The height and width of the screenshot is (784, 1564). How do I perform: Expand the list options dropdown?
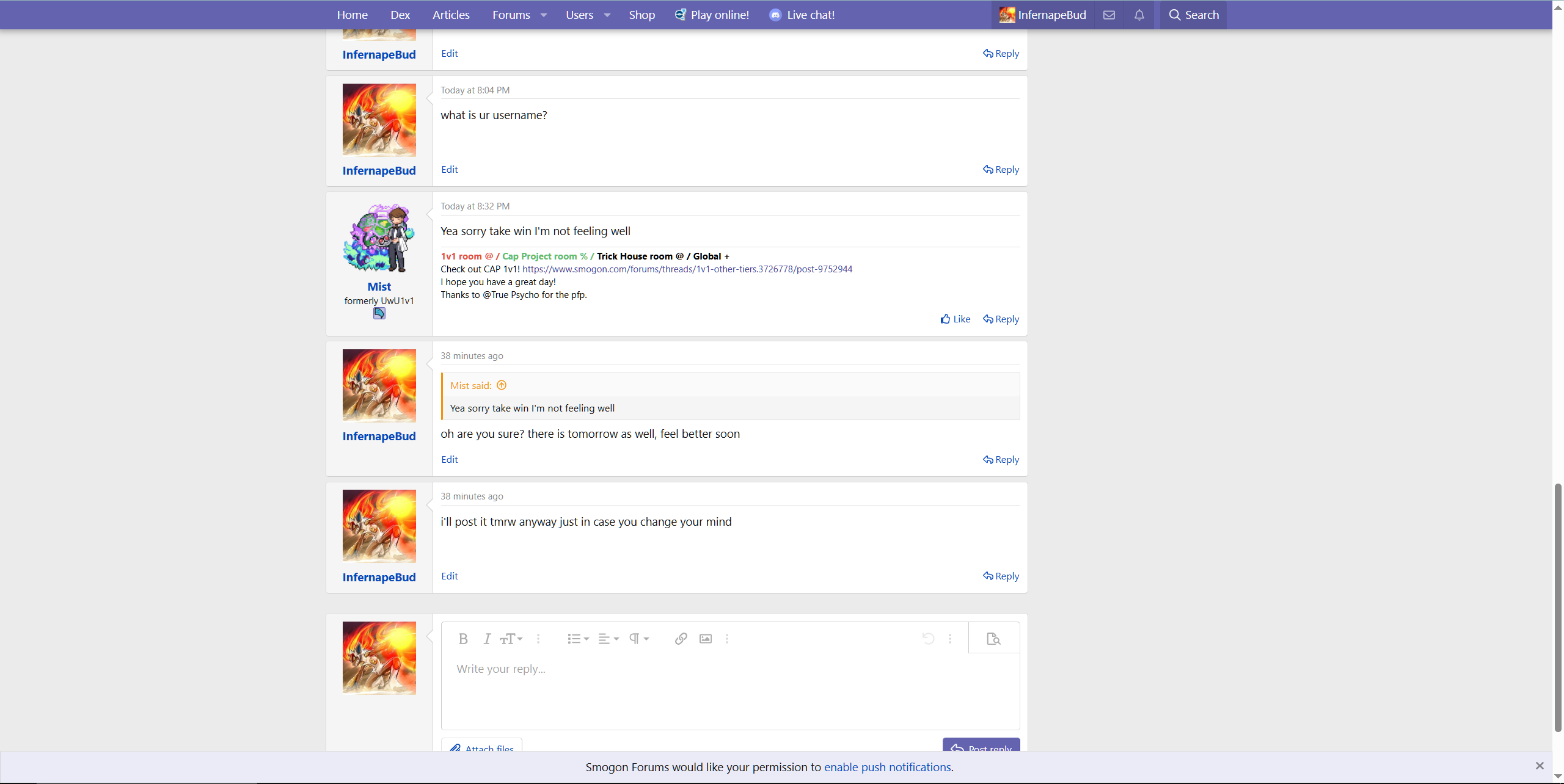tap(577, 639)
